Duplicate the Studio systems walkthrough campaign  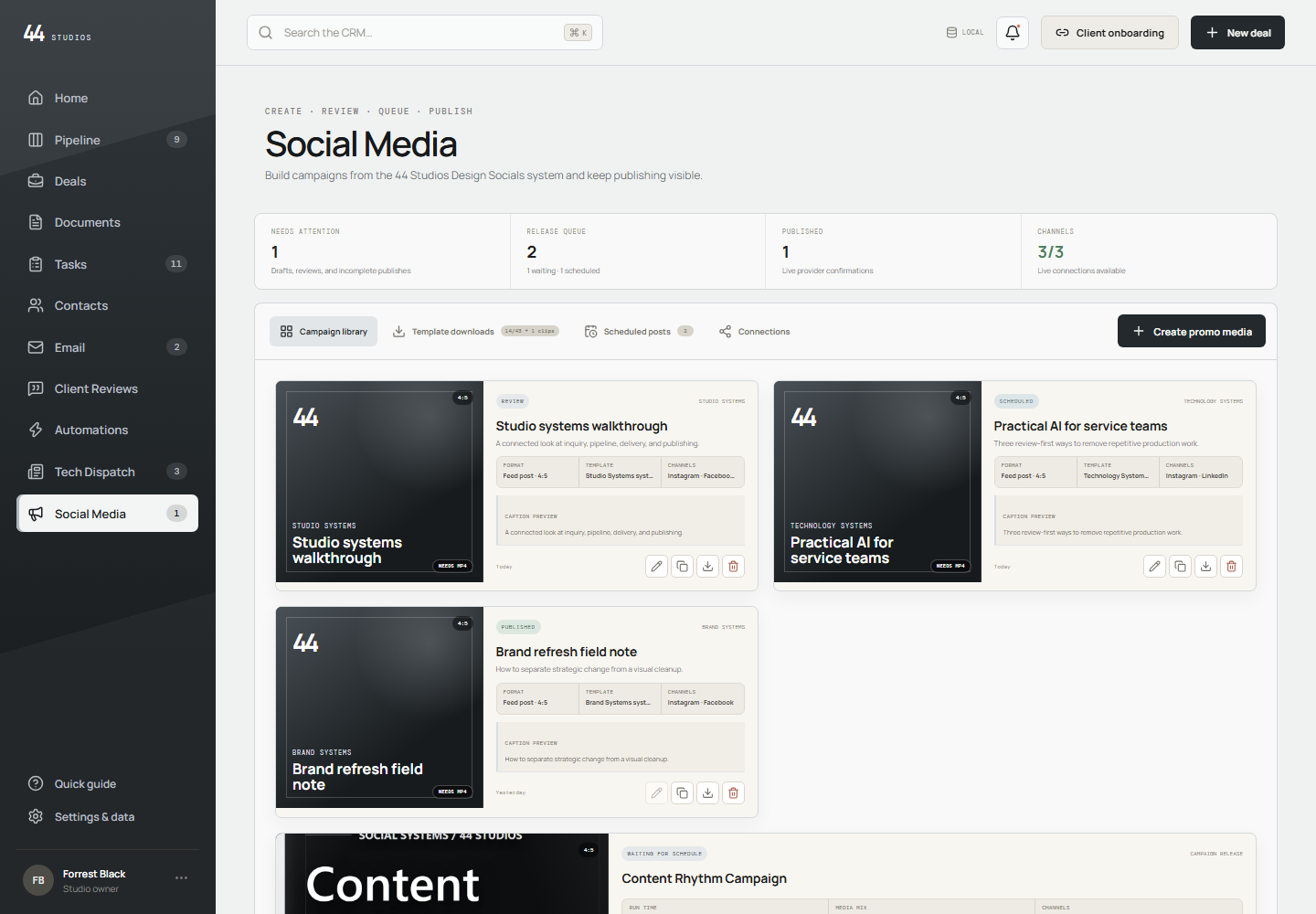coord(683,567)
